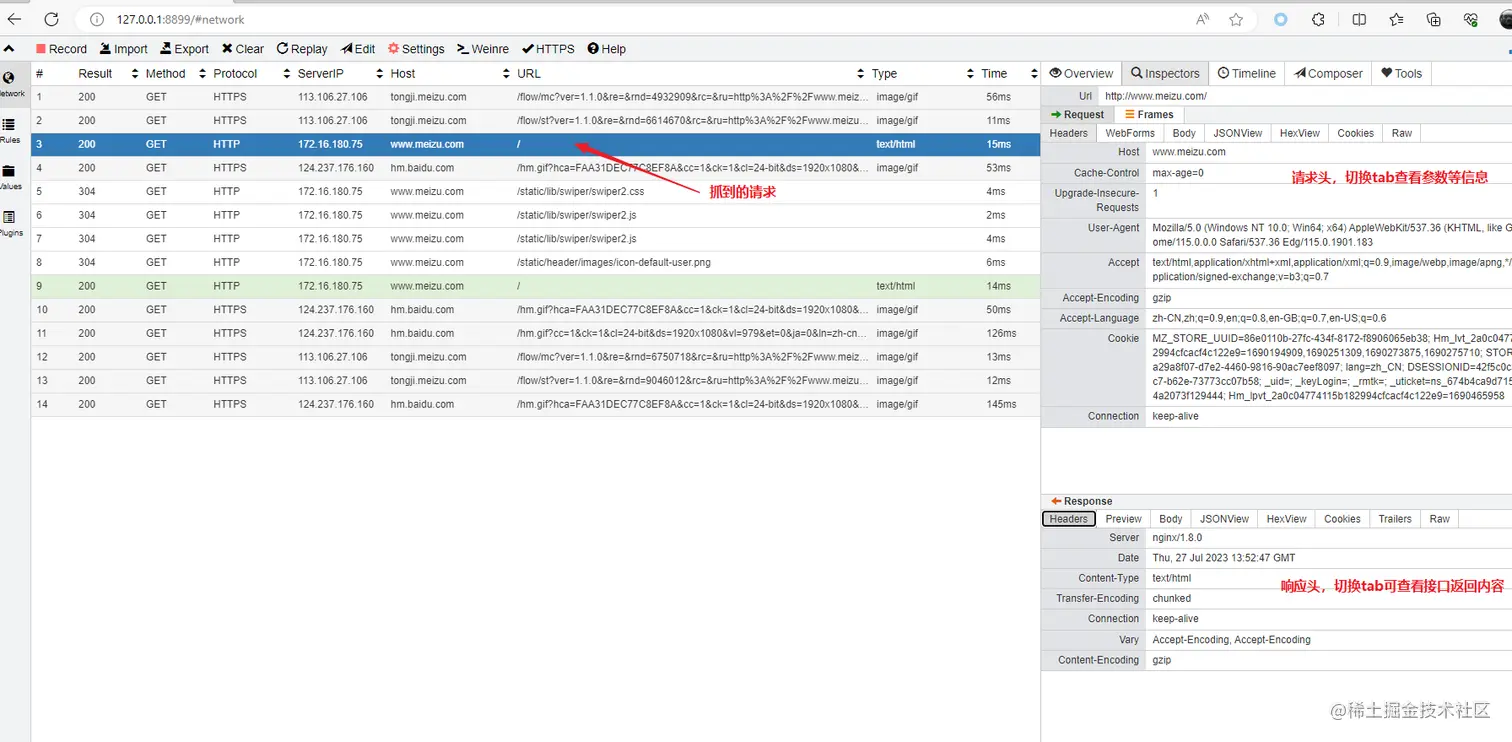Click the Edit toolbar button
The width and height of the screenshot is (1512, 742).
(358, 49)
